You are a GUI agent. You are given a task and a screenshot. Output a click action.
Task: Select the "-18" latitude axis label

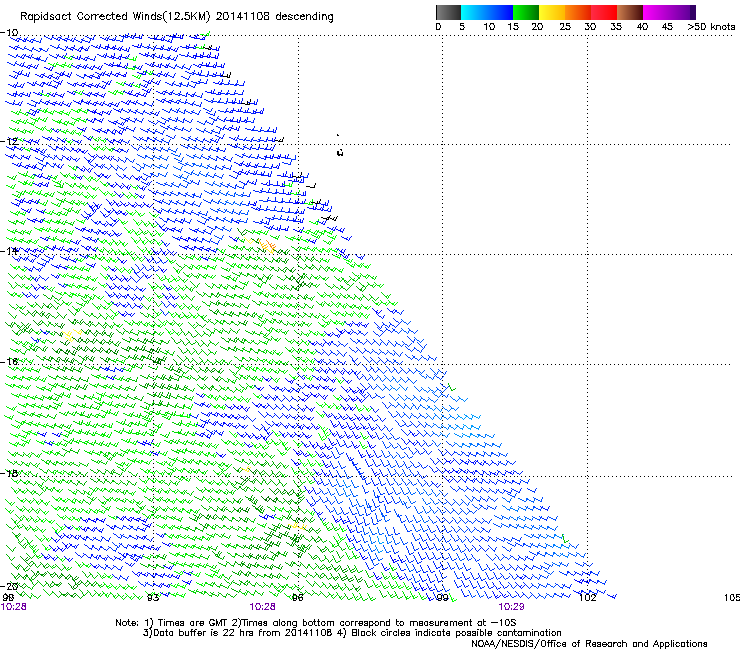[x=9, y=473]
